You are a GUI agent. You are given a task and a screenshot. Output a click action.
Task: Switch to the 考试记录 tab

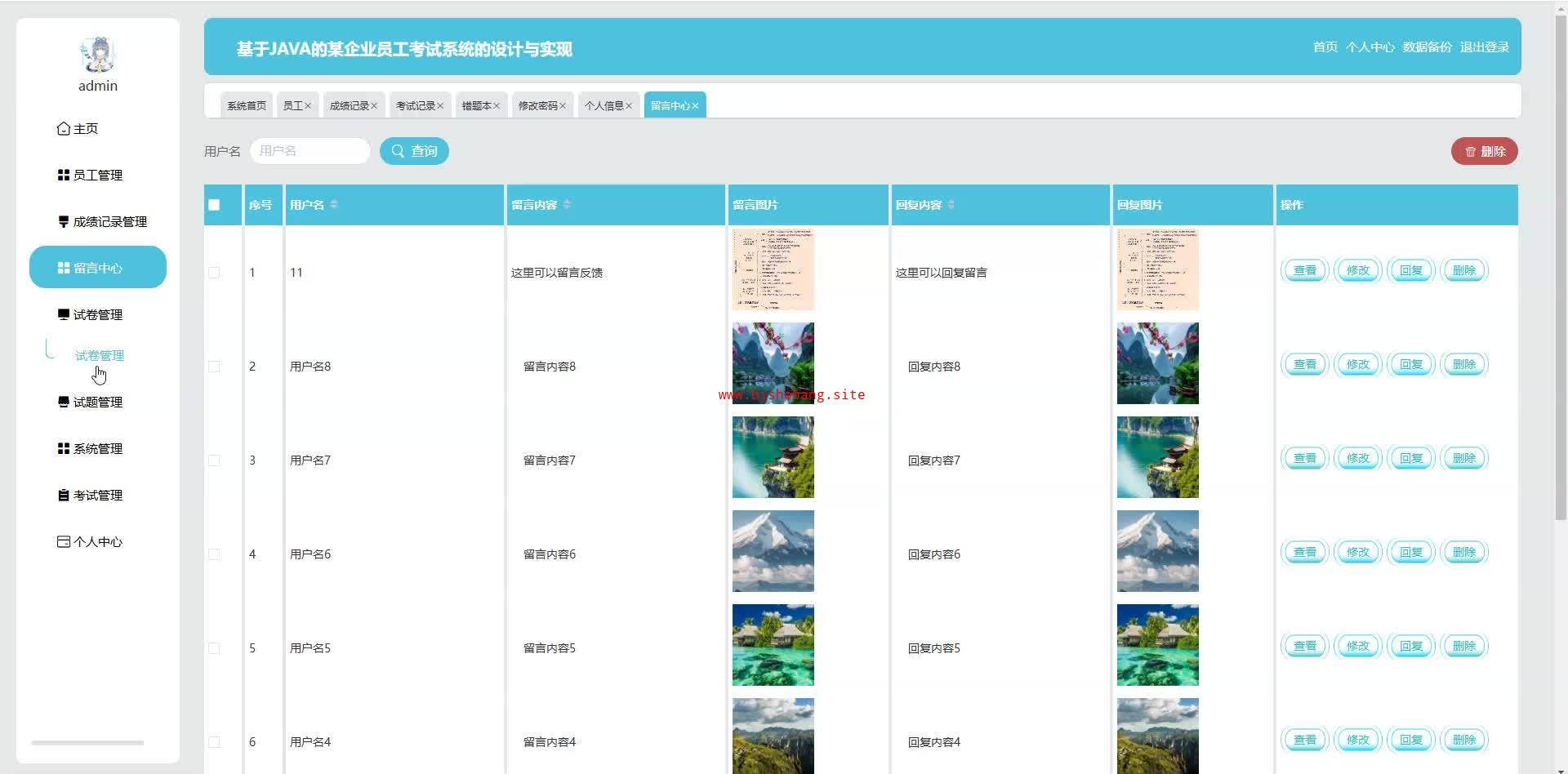pos(415,106)
